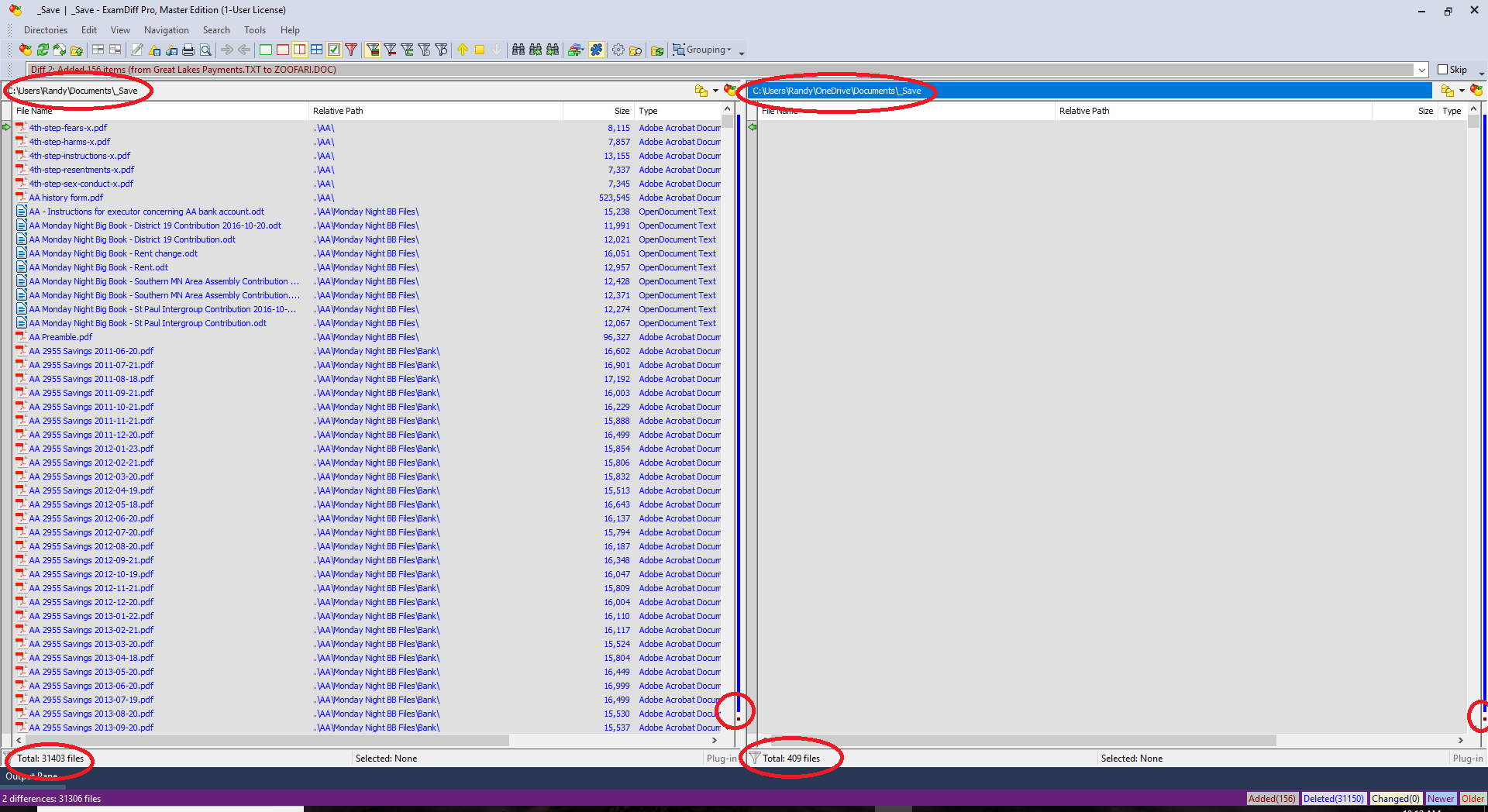Toggle the green checkmark toolbar button
1488x812 pixels.
[x=334, y=50]
